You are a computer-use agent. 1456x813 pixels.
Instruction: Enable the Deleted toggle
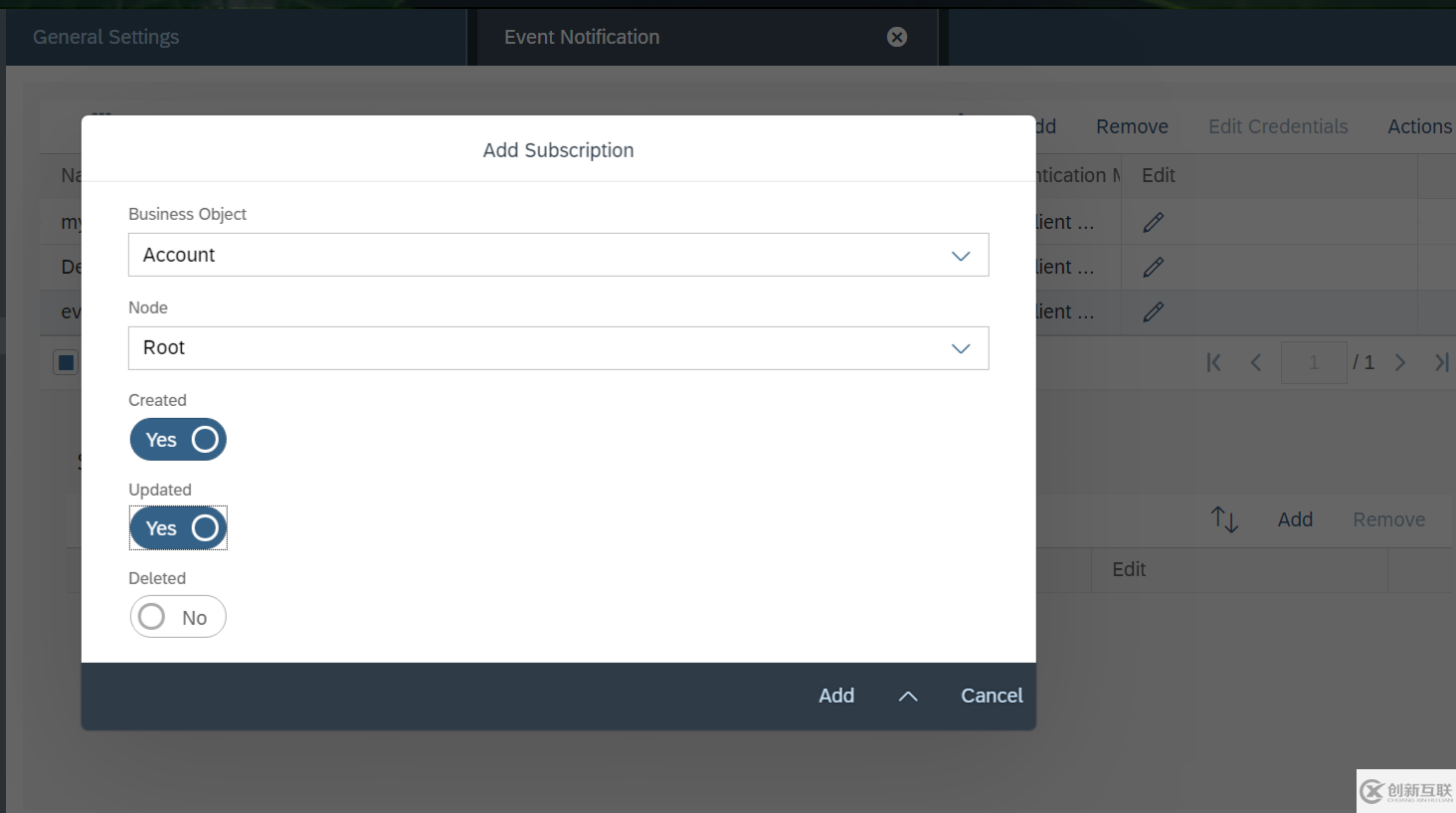178,617
